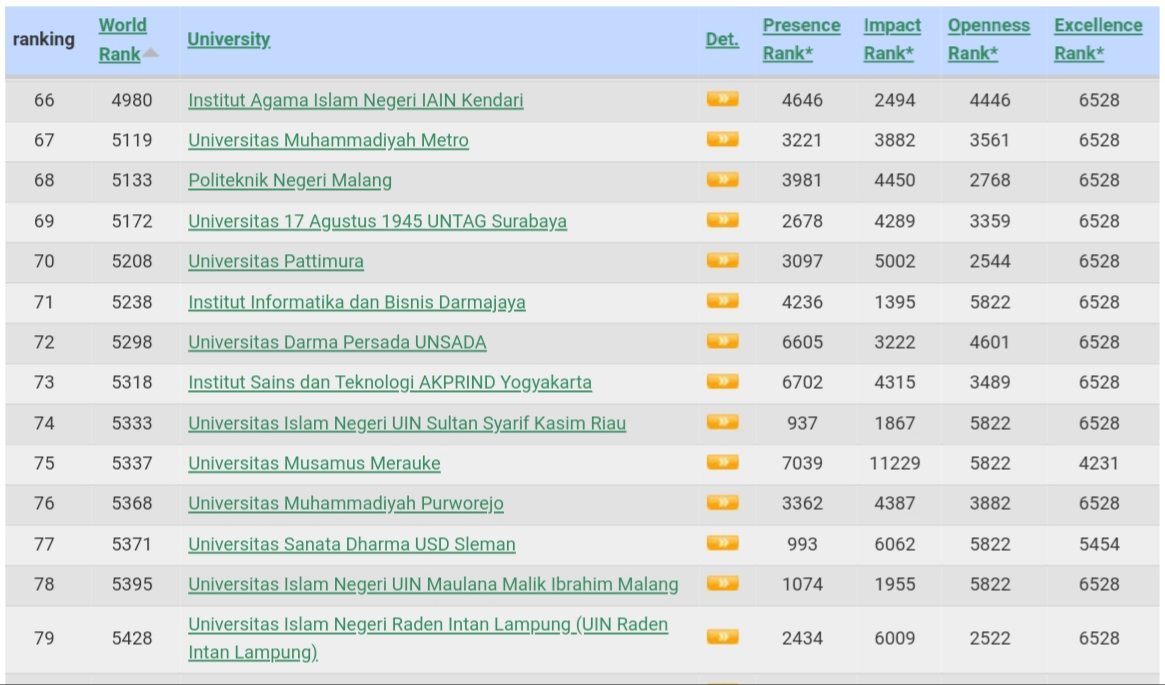Select presence rank value 1074

tap(802, 584)
